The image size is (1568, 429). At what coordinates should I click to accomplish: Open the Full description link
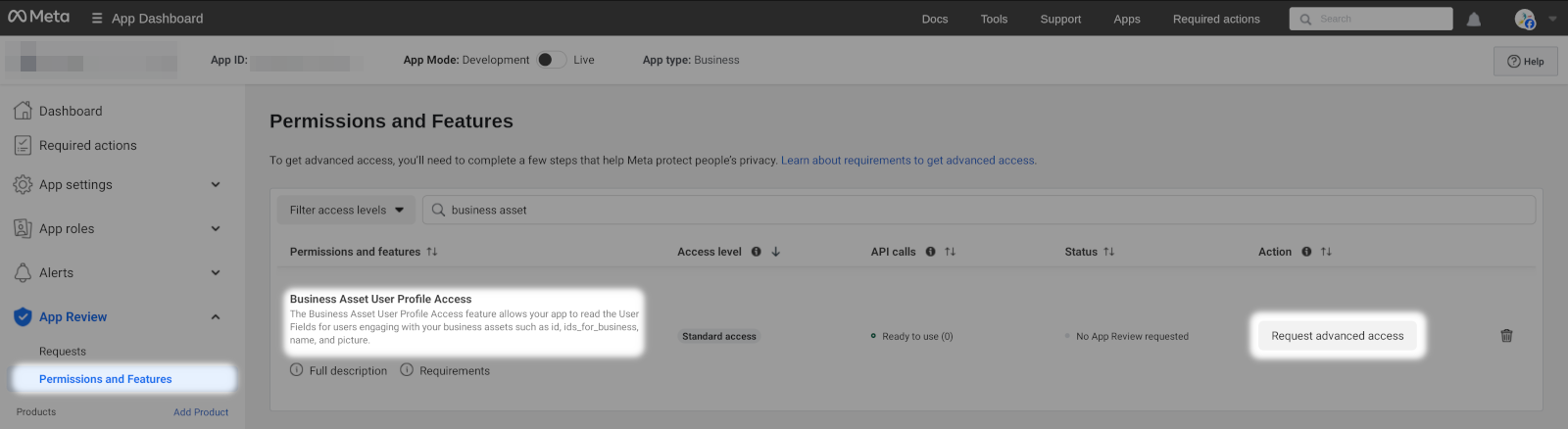point(348,371)
